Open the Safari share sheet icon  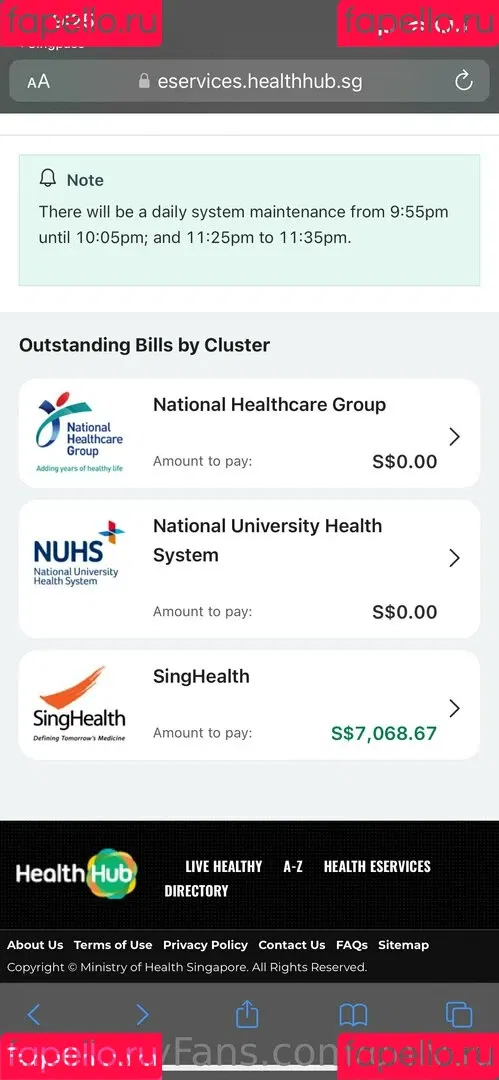(247, 1013)
